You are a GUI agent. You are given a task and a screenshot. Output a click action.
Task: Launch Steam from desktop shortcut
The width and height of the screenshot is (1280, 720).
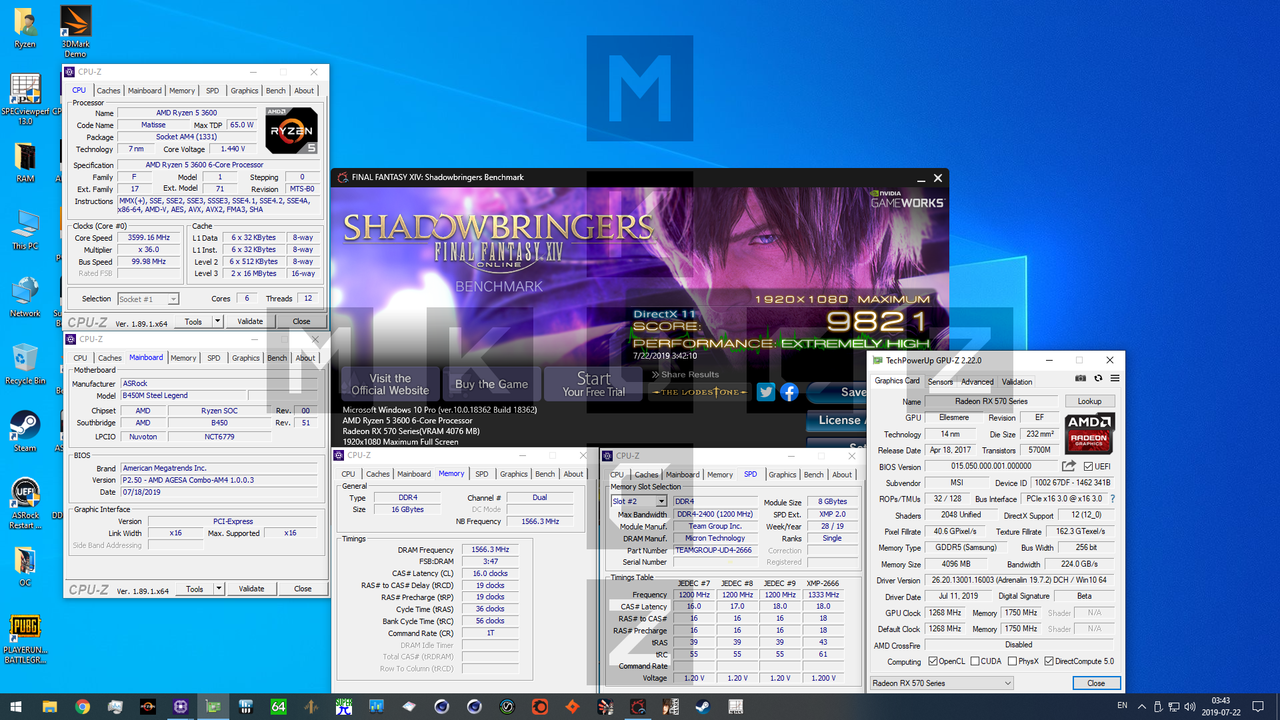pyautogui.click(x=25, y=432)
